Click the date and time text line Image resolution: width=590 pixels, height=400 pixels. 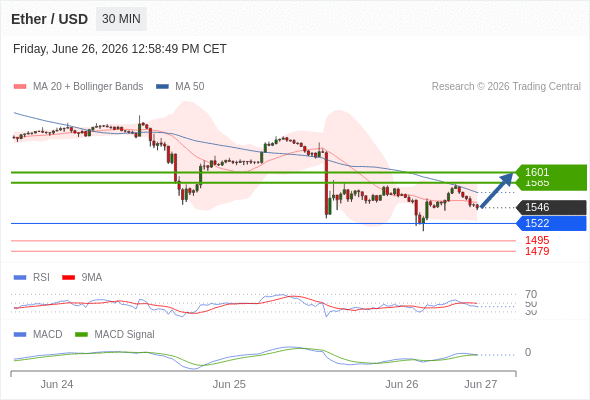pos(120,49)
